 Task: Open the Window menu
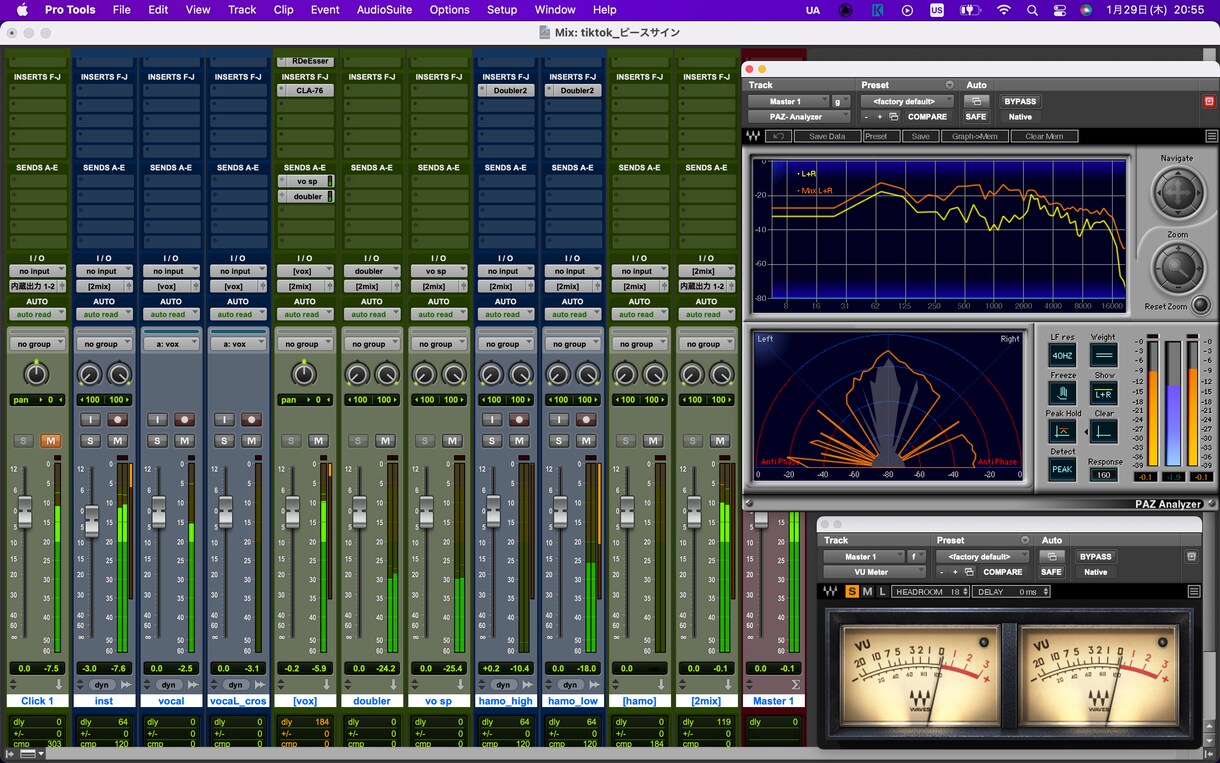(x=555, y=10)
